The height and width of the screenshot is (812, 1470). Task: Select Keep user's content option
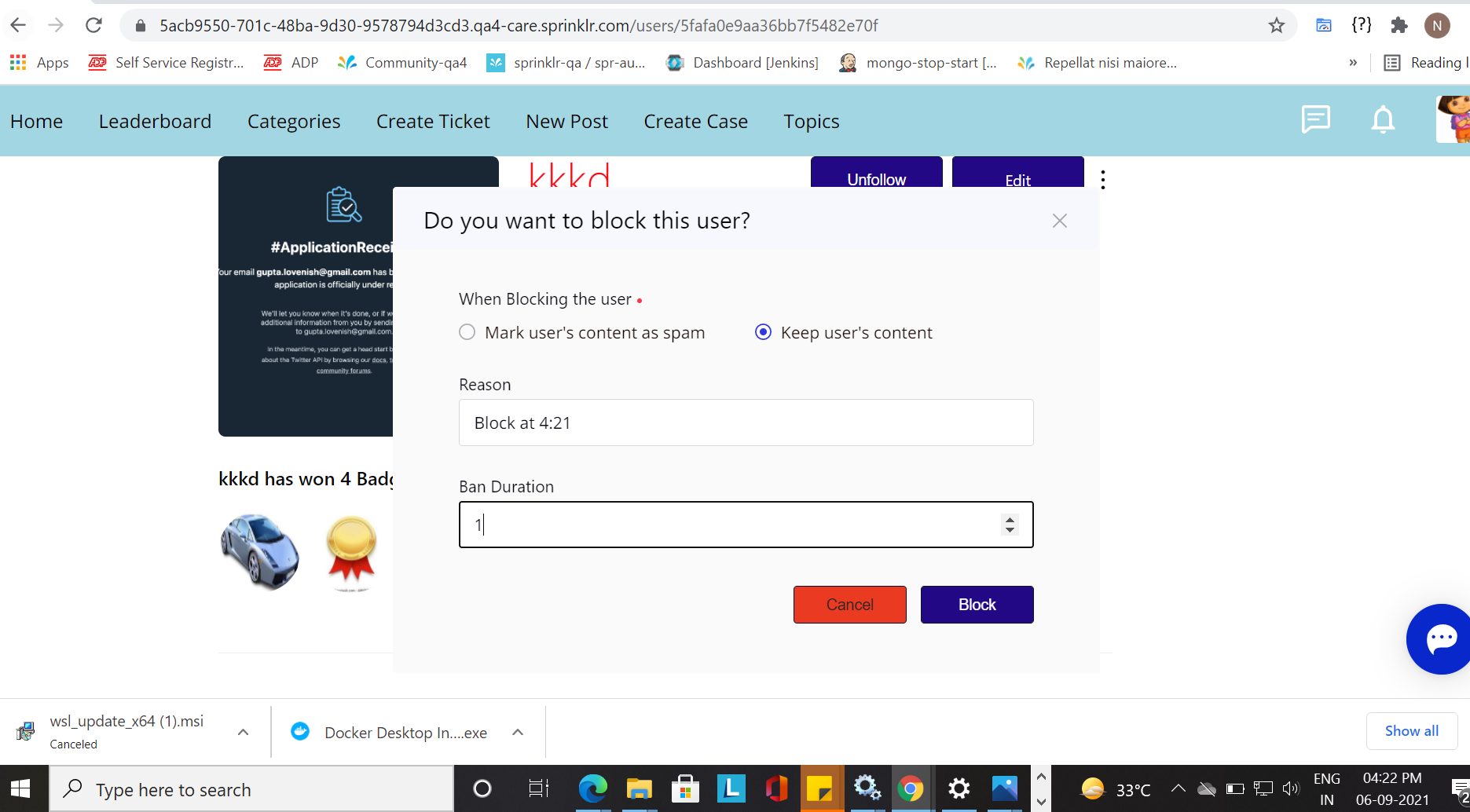click(763, 332)
